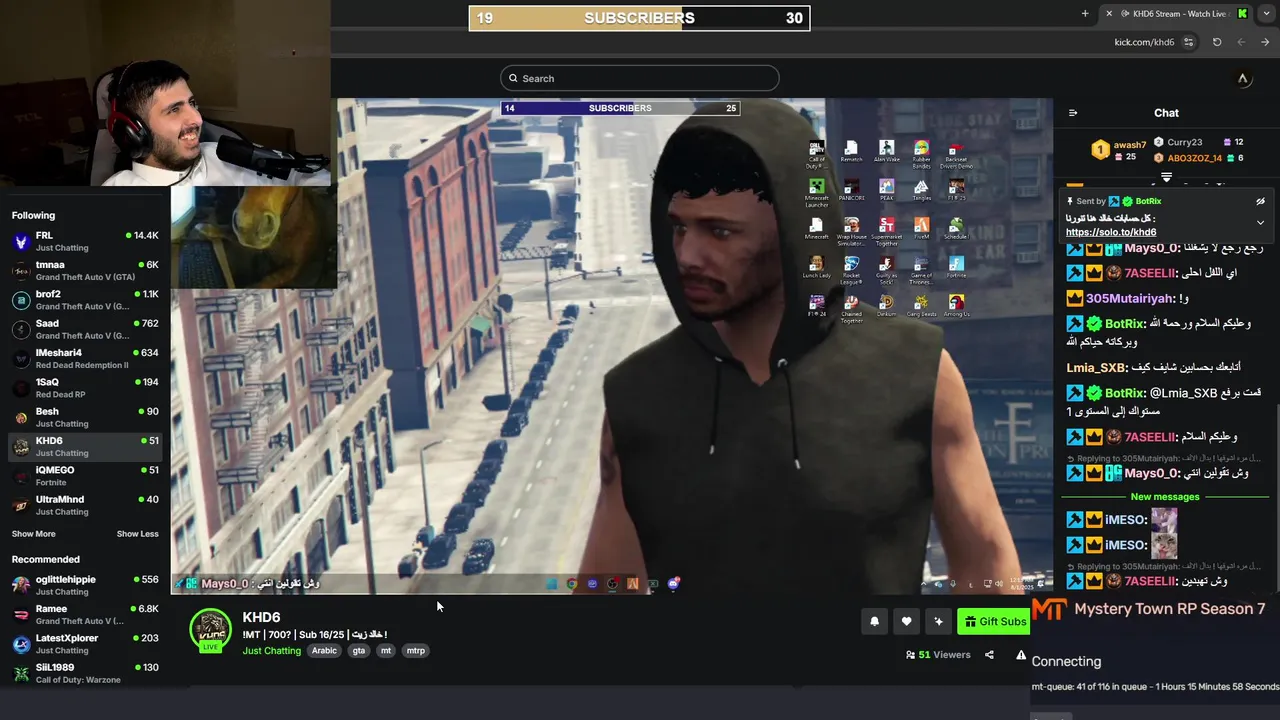
Task: Select the gta tag
Action: (x=359, y=651)
